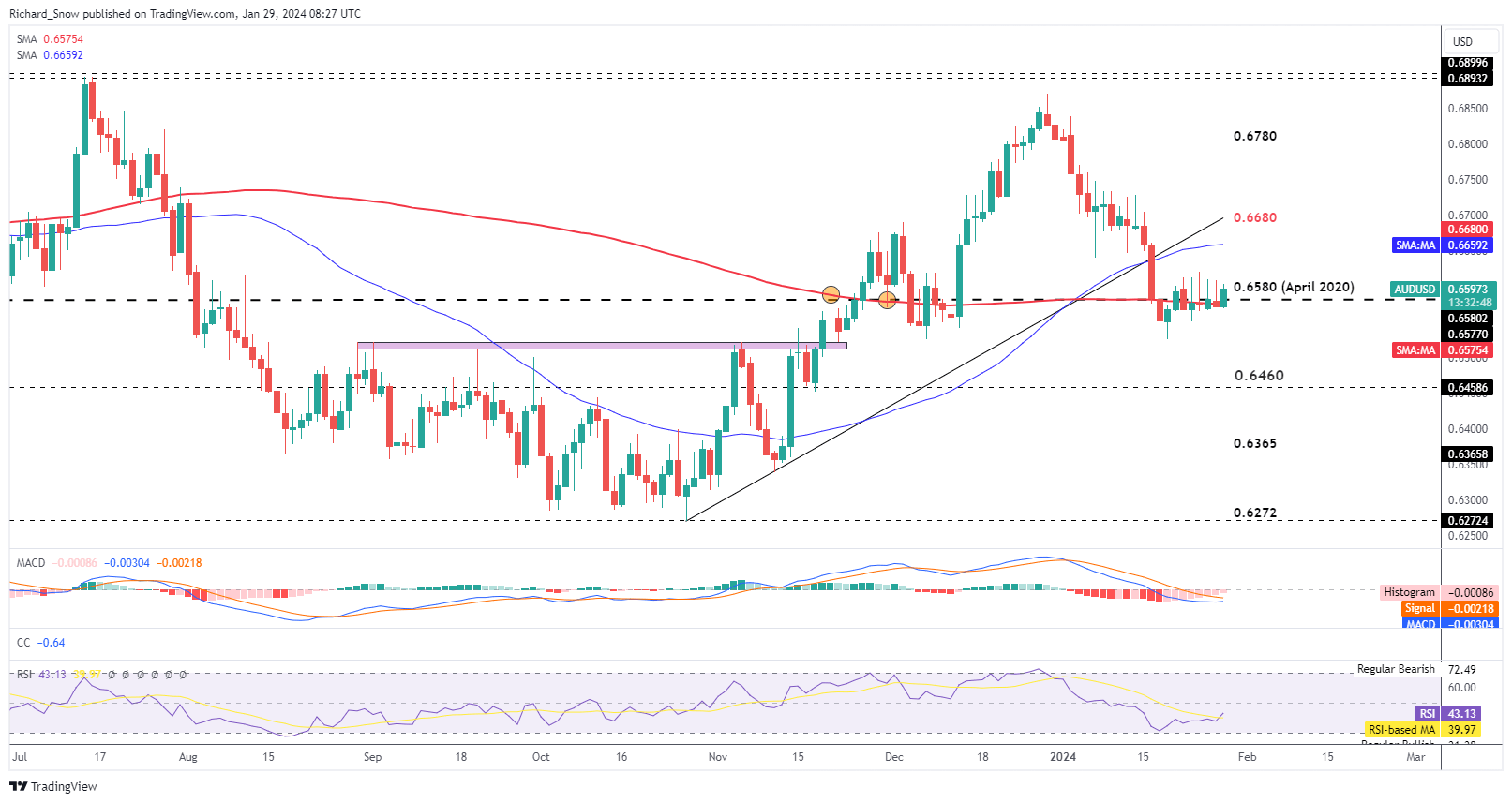Image resolution: width=1512 pixels, height=803 pixels.
Task: Select the red 0.6680 level annotation
Action: coord(1254,217)
